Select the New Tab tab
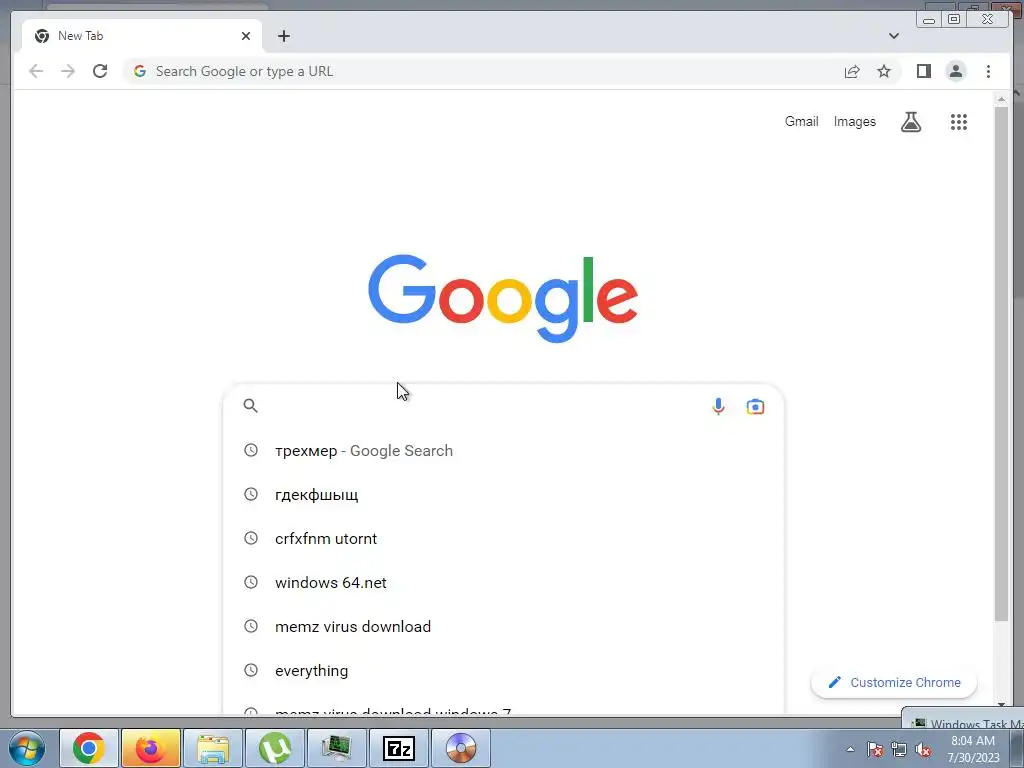Screen dimensions: 1024x768 [x=142, y=36]
